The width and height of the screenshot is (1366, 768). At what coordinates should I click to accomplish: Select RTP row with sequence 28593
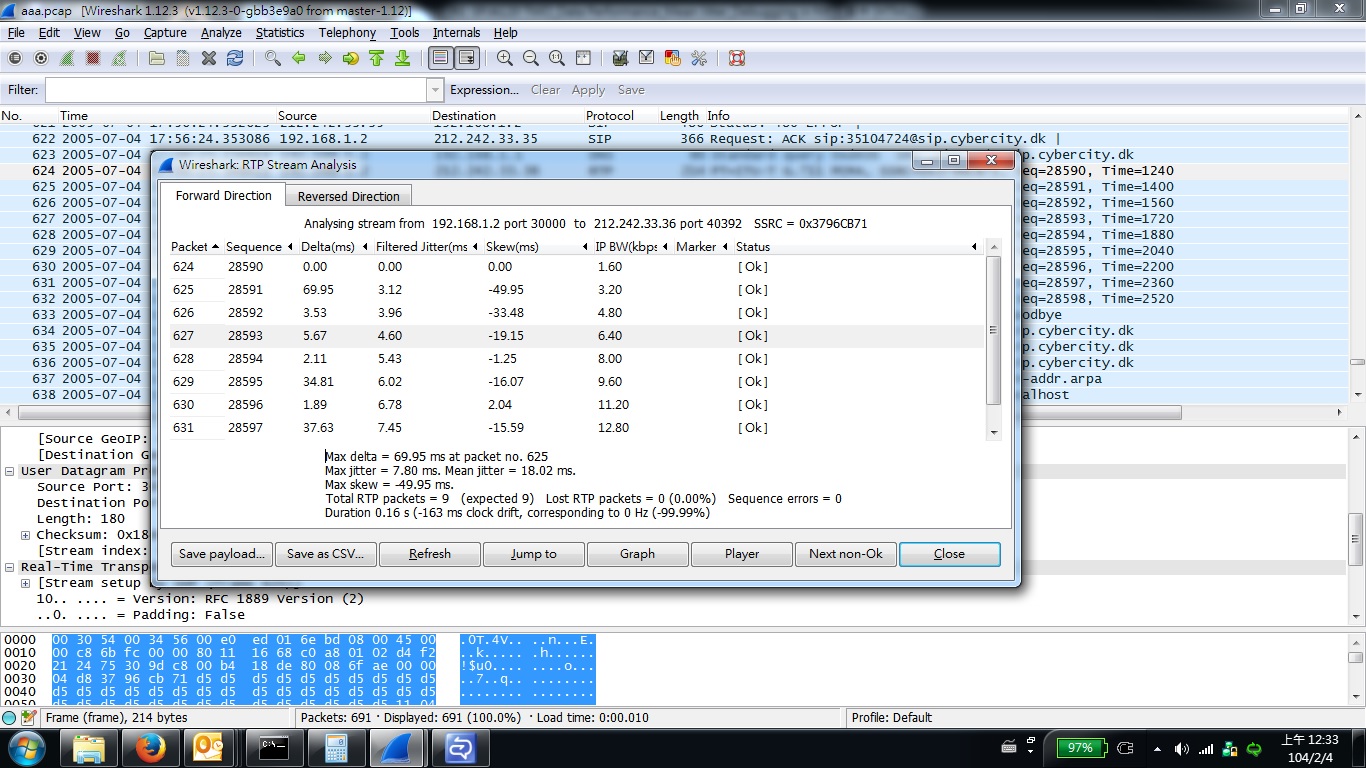click(x=577, y=336)
